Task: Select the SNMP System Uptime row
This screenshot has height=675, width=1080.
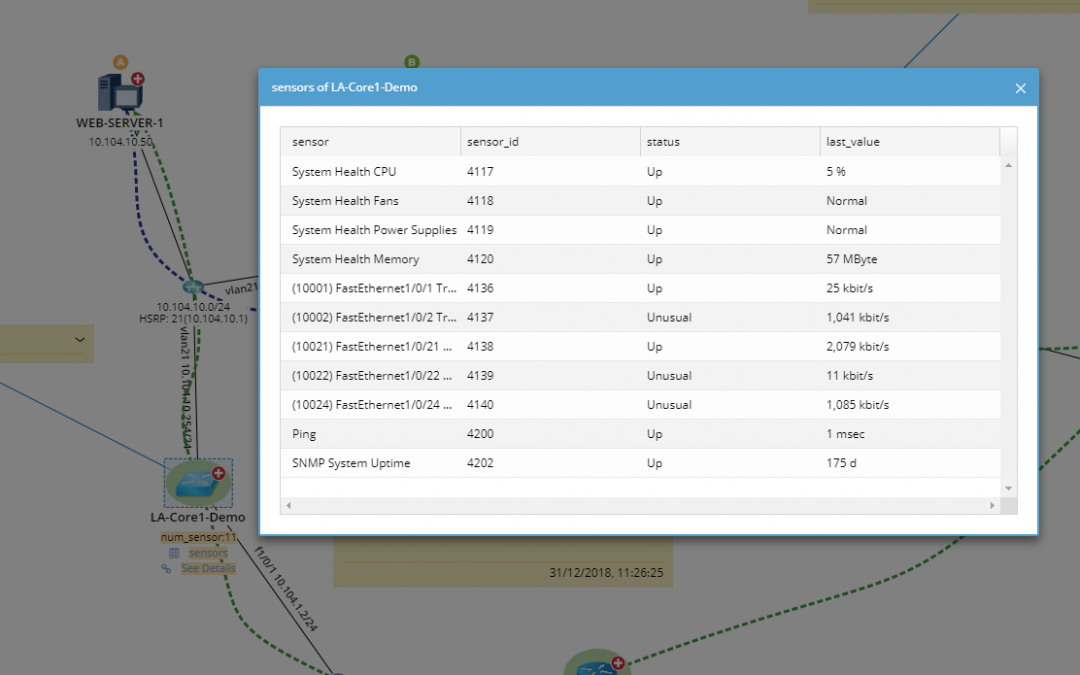Action: click(640, 463)
